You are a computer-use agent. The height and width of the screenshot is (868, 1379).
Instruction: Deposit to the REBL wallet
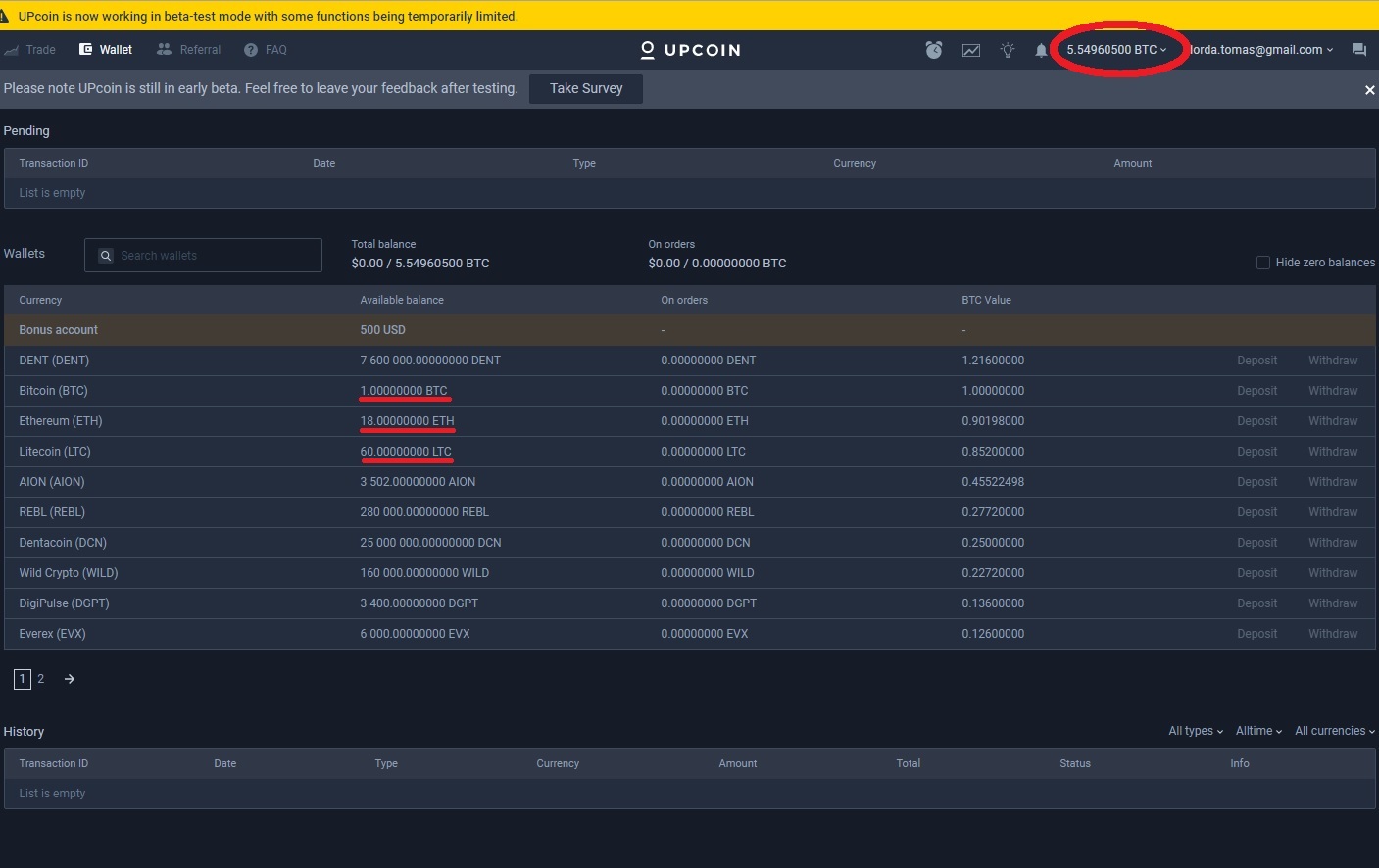pos(1256,512)
